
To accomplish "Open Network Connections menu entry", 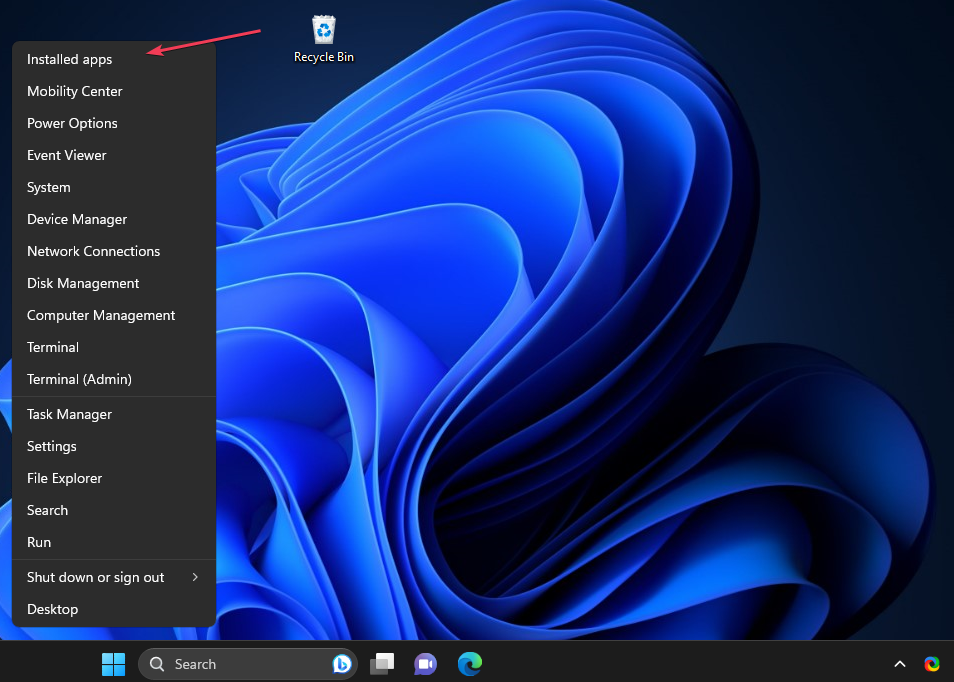I will [x=93, y=251].
